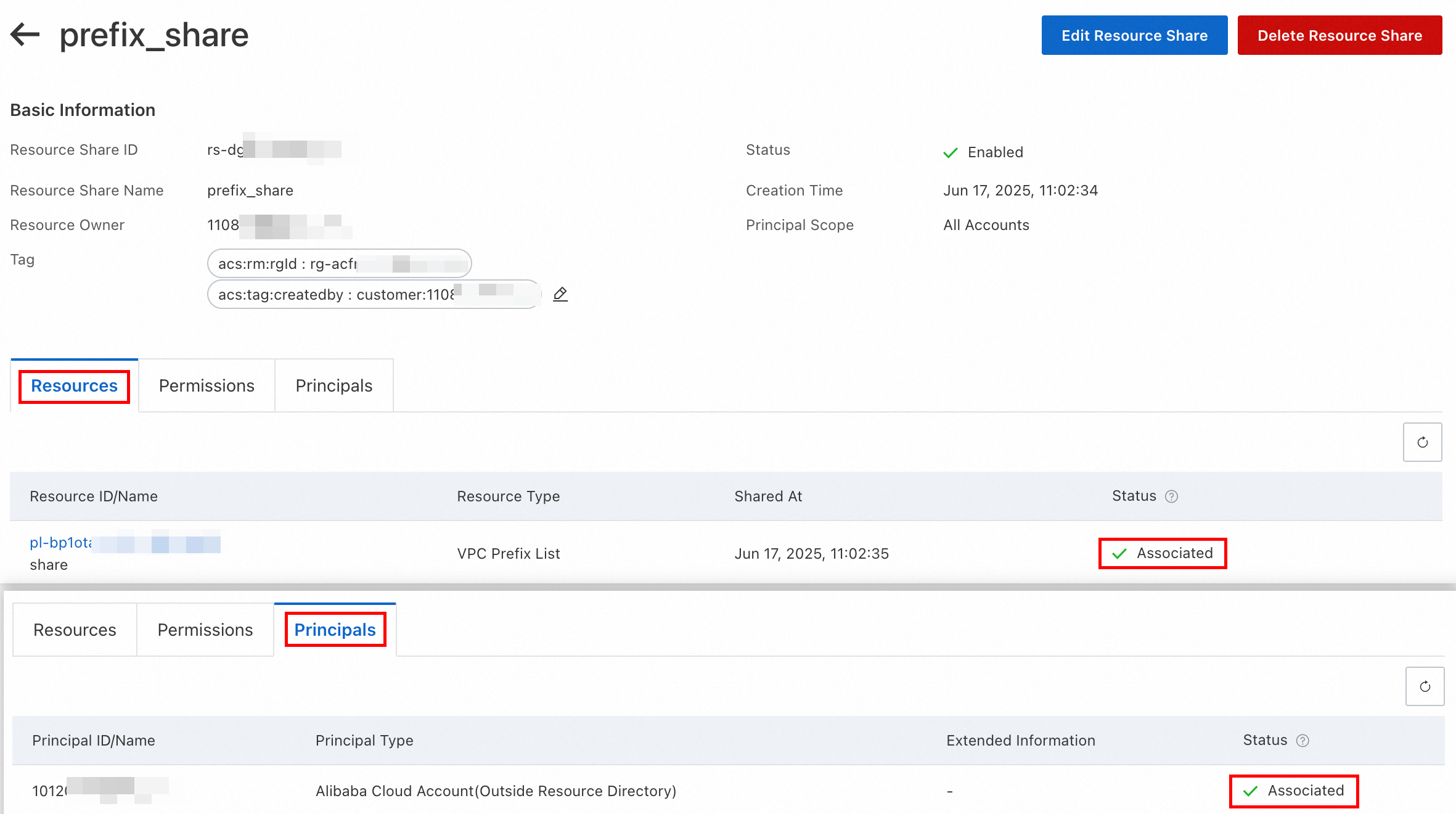Click the green check next to Enabled status
The image size is (1456, 814).
951,152
